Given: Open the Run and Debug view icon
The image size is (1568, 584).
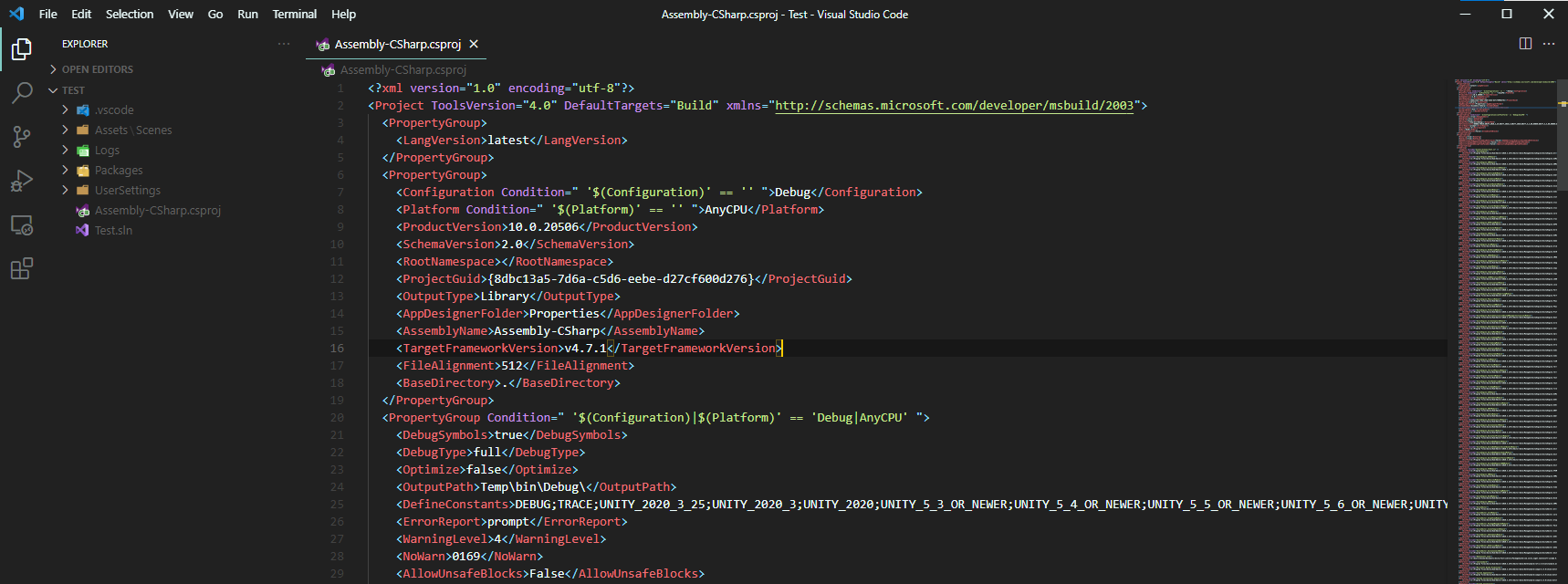Looking at the screenshot, I should tap(21, 181).
